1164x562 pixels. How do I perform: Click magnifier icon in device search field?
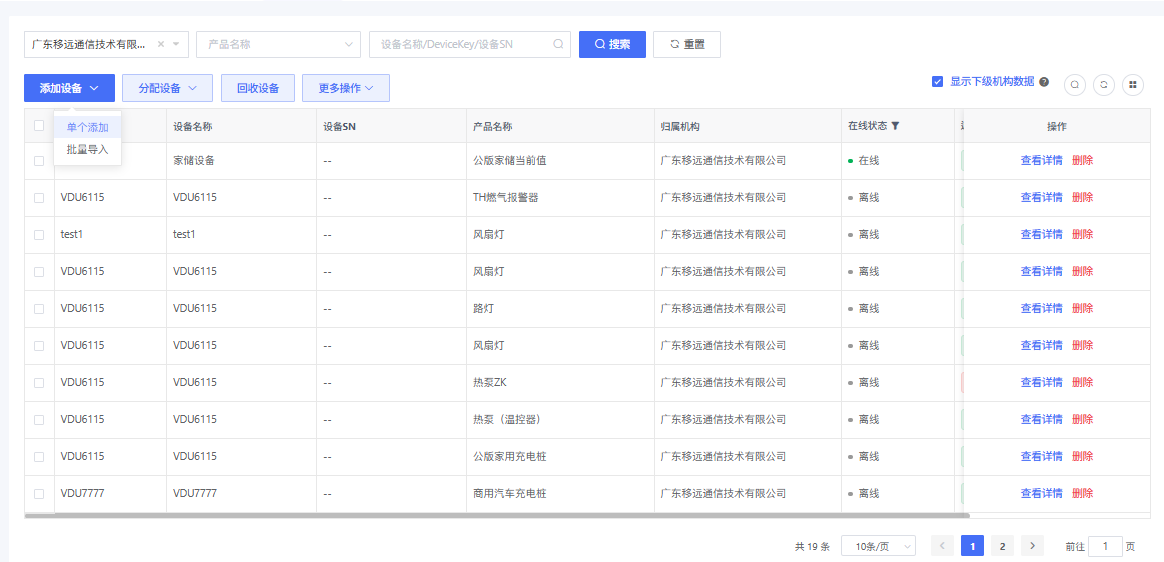[558, 44]
